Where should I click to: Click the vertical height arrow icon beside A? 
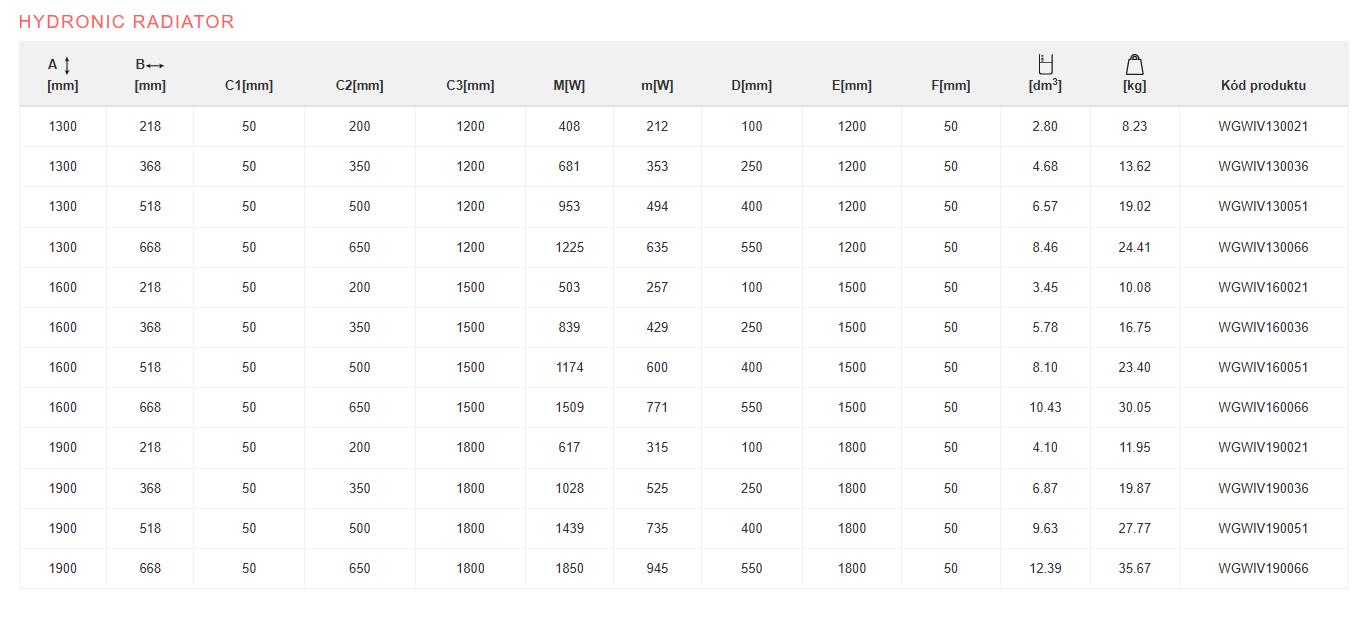pos(67,65)
